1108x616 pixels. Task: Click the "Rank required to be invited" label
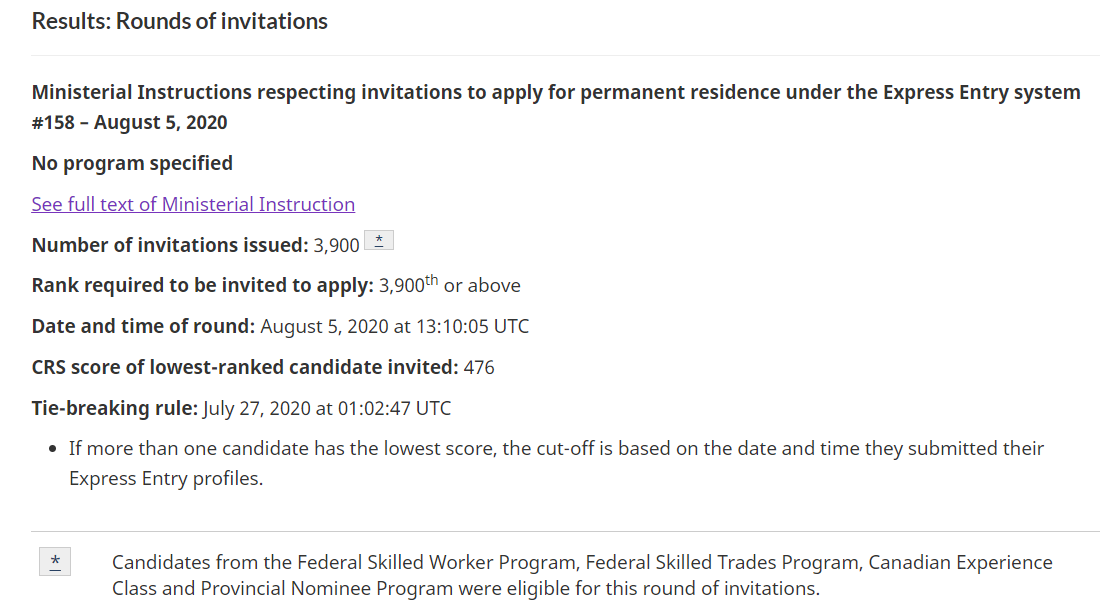click(203, 285)
